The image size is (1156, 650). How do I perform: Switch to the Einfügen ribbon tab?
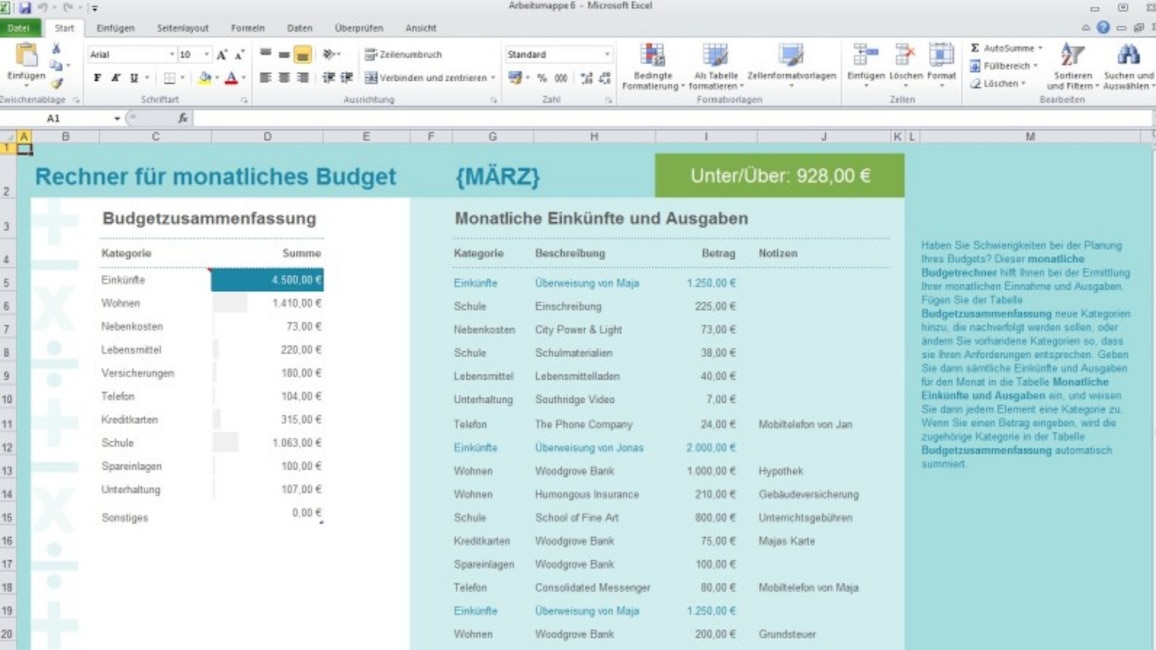(x=116, y=28)
